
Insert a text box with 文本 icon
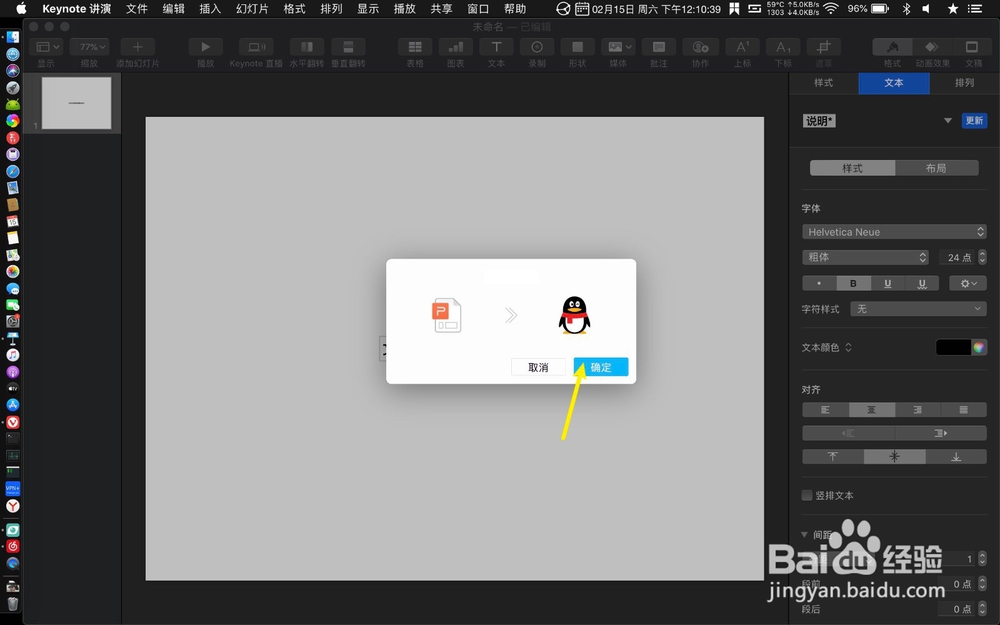[x=496, y=47]
